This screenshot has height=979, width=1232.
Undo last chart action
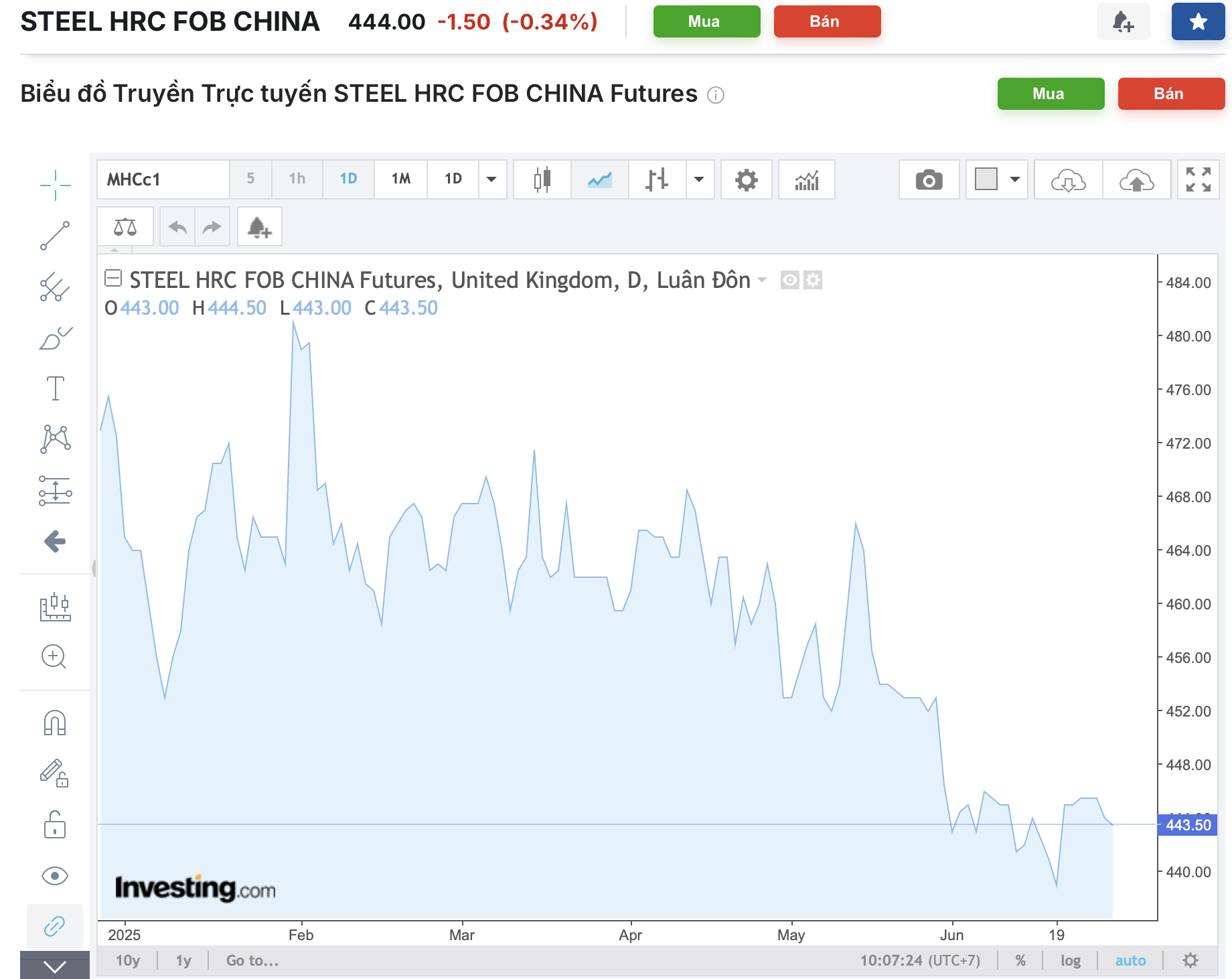click(x=177, y=227)
